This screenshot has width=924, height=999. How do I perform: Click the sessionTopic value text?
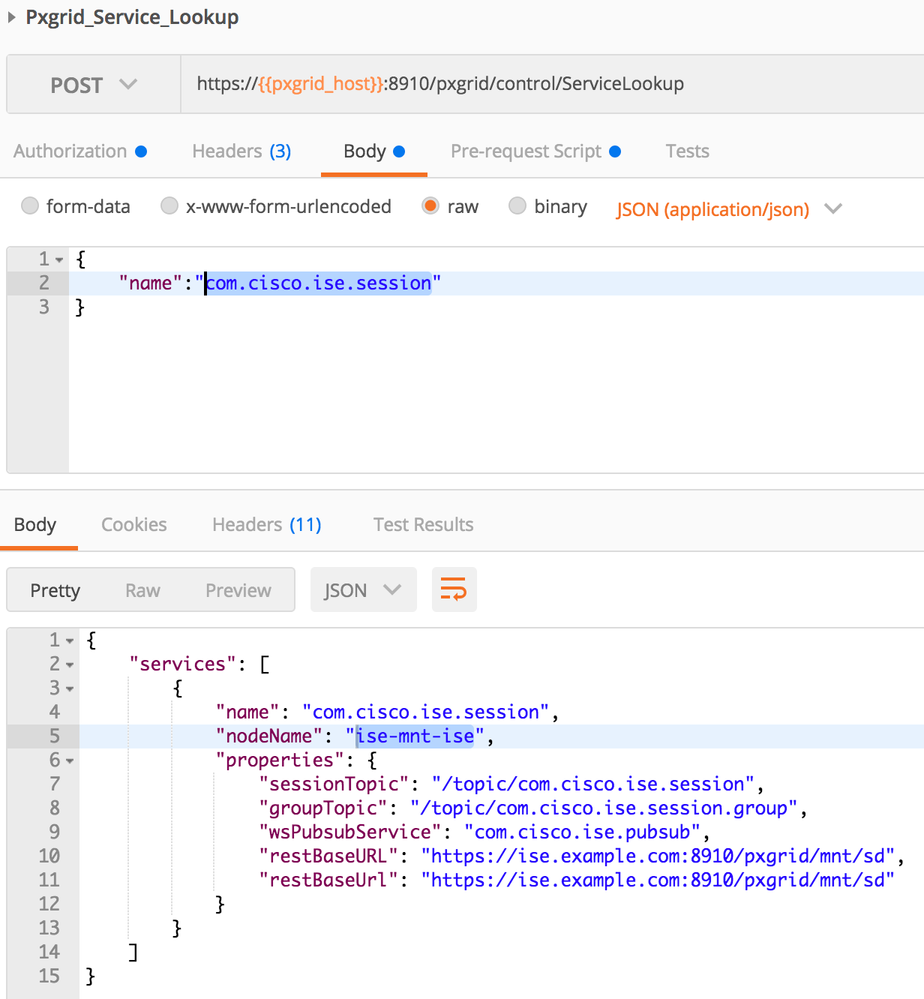click(593, 784)
